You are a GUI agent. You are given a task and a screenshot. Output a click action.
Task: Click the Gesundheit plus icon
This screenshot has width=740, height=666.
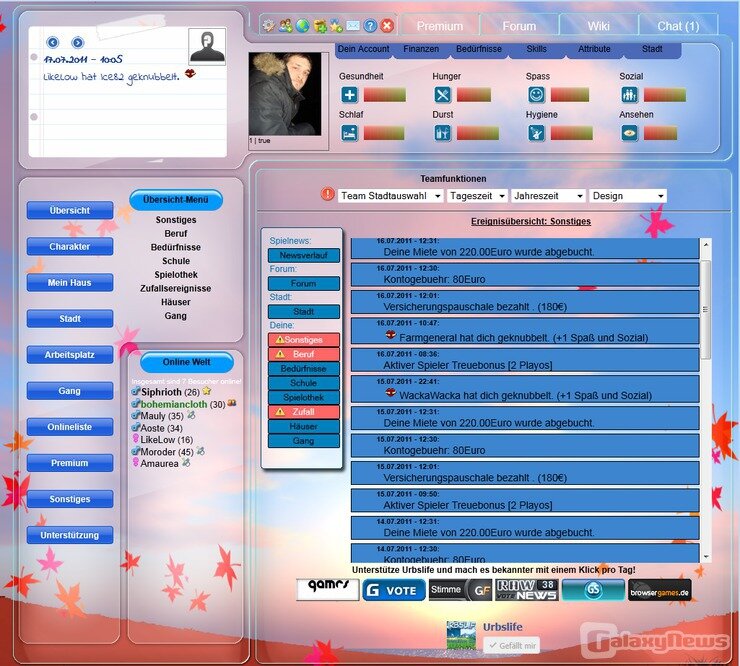[349, 95]
